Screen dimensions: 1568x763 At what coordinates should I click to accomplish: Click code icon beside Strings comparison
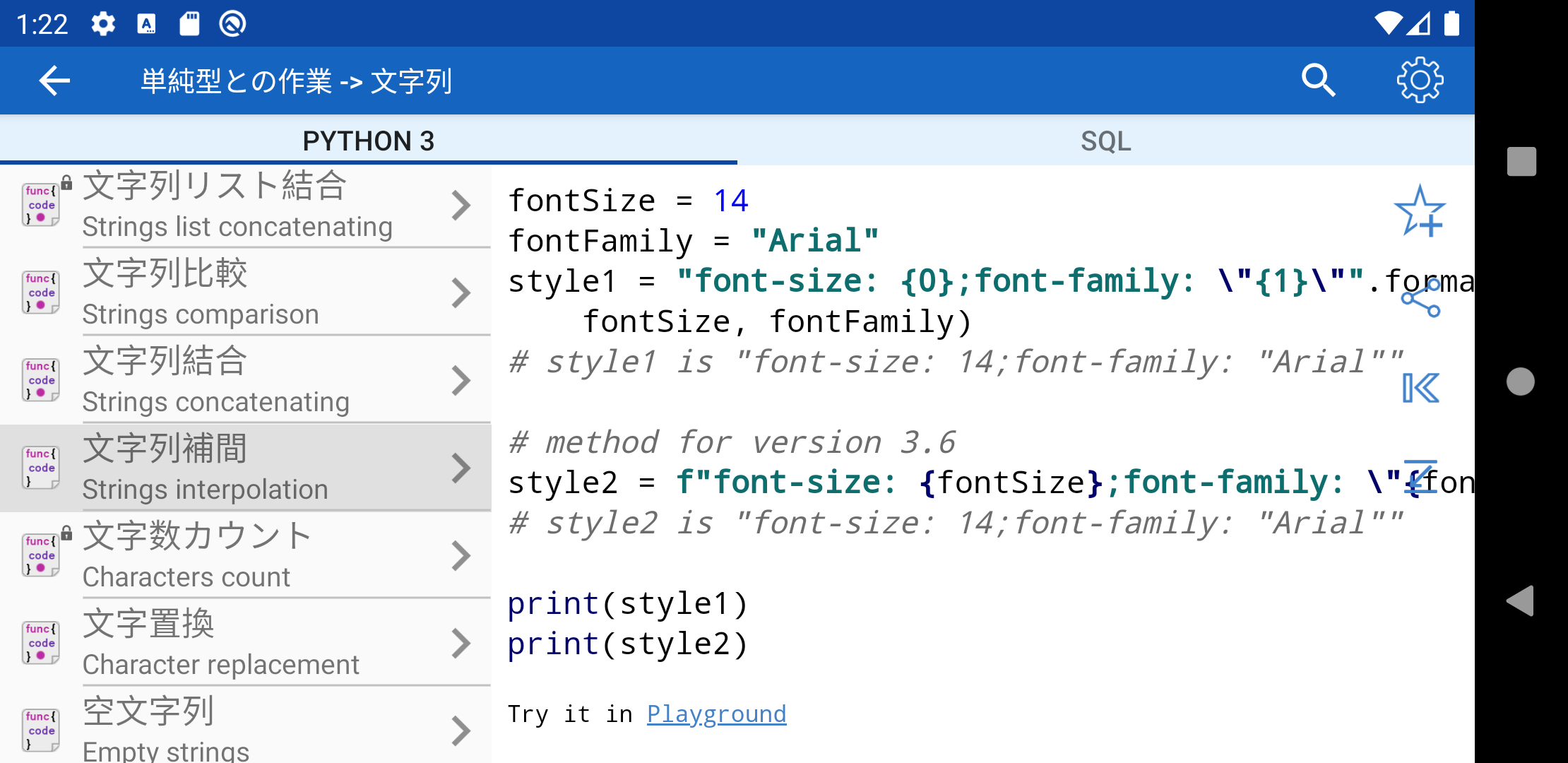pos(41,292)
